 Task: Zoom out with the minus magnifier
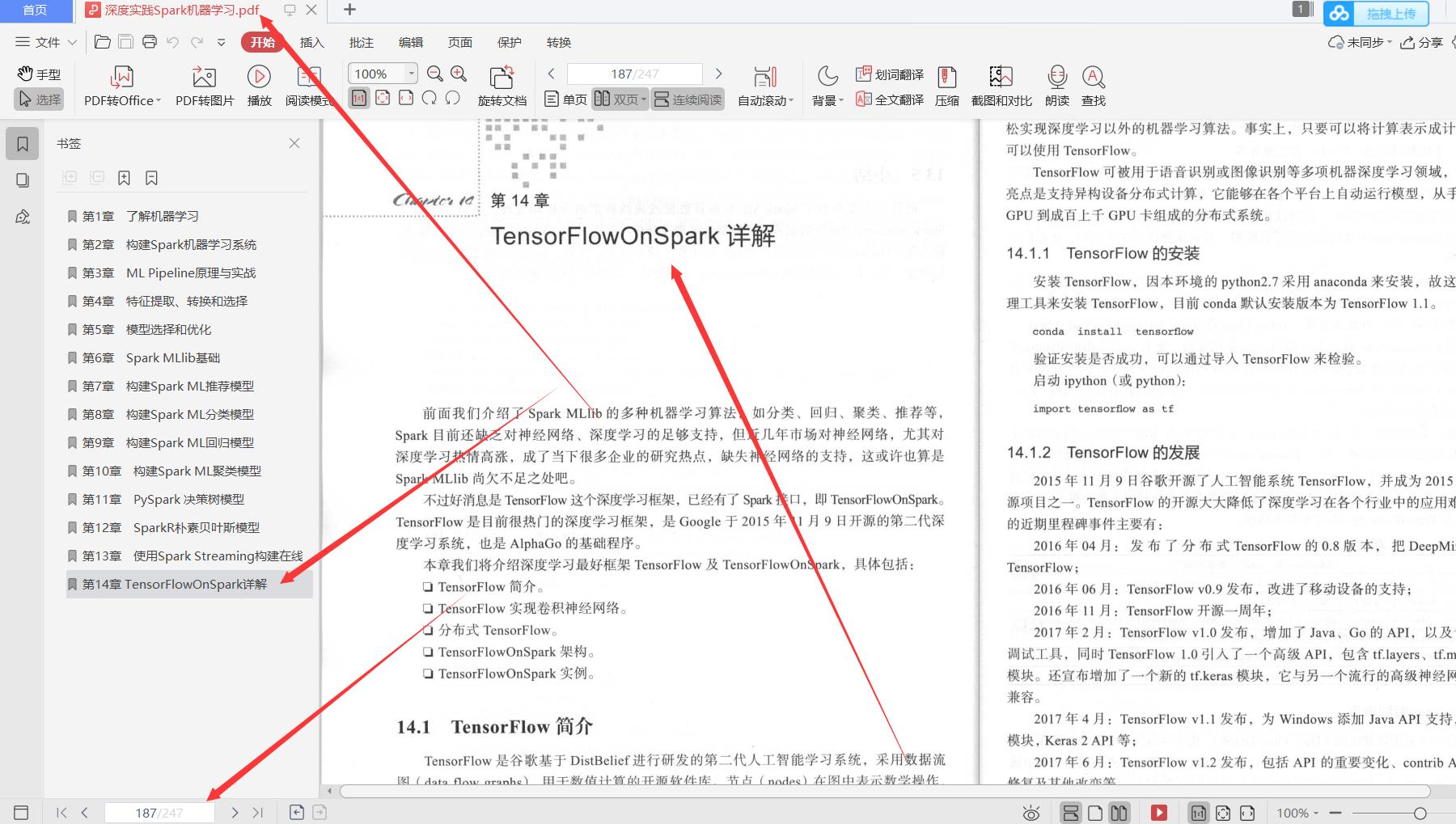(x=434, y=74)
